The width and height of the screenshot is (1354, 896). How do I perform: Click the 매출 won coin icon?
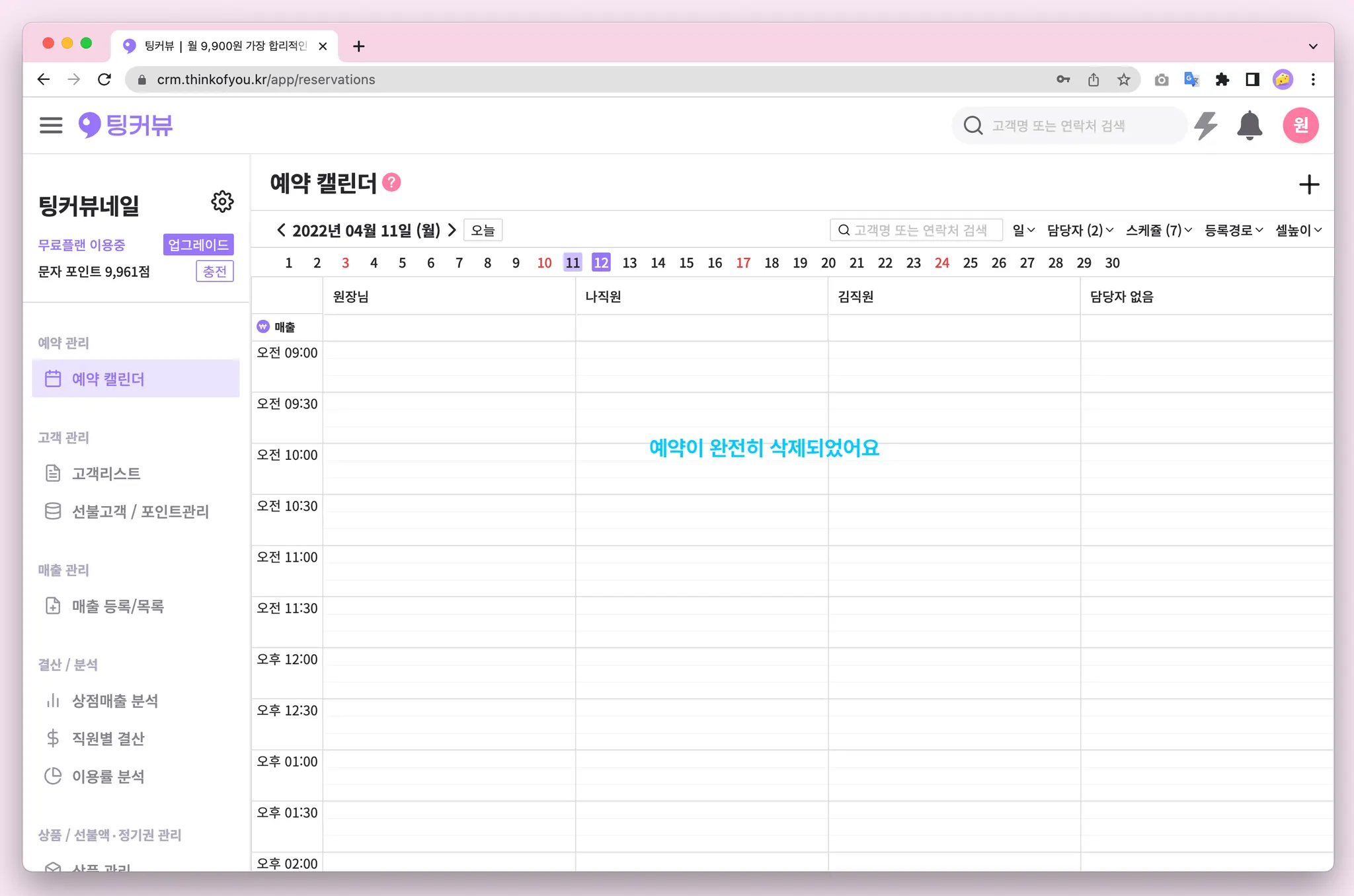263,326
